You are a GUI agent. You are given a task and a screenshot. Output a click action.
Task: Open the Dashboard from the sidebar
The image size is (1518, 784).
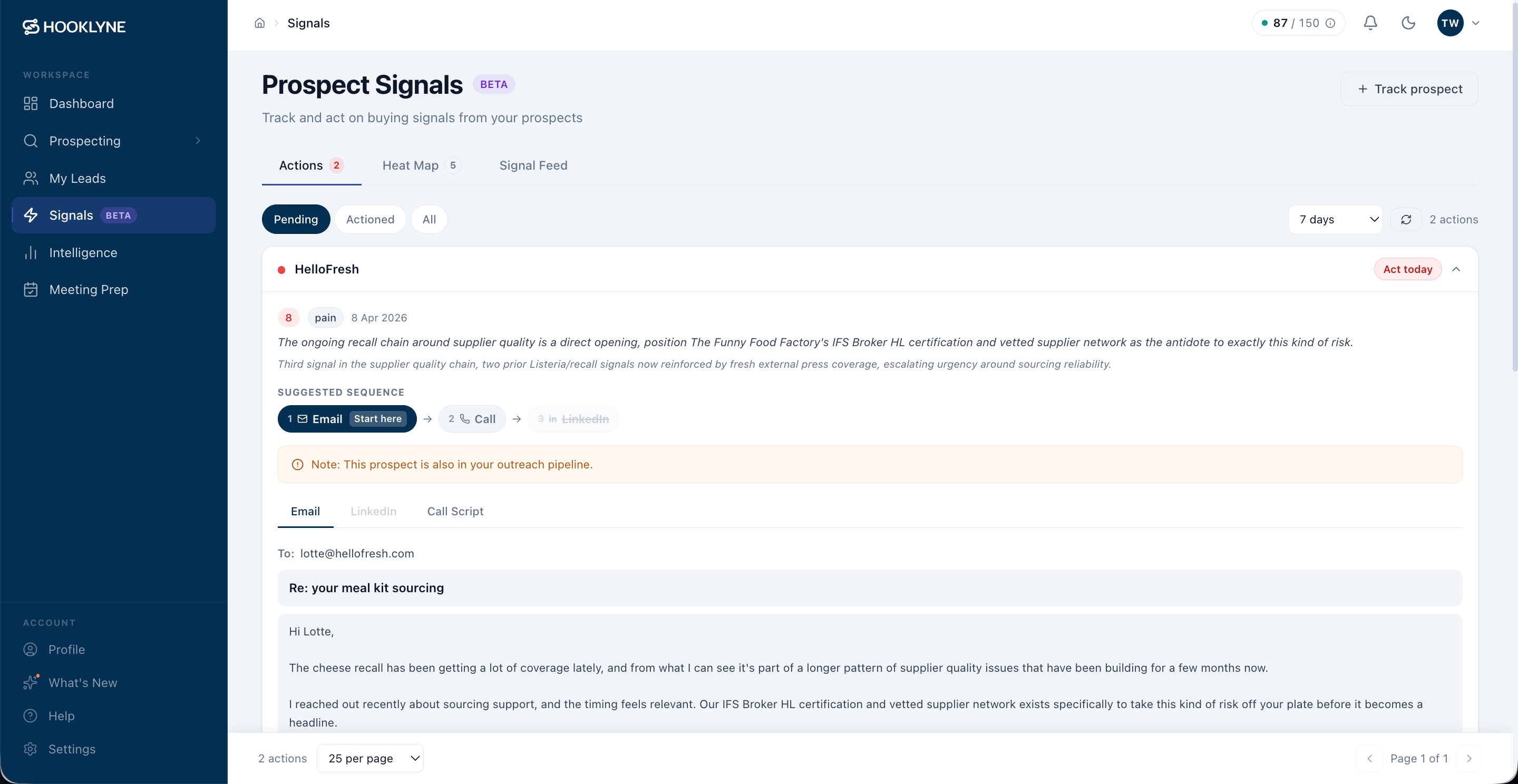click(x=81, y=103)
